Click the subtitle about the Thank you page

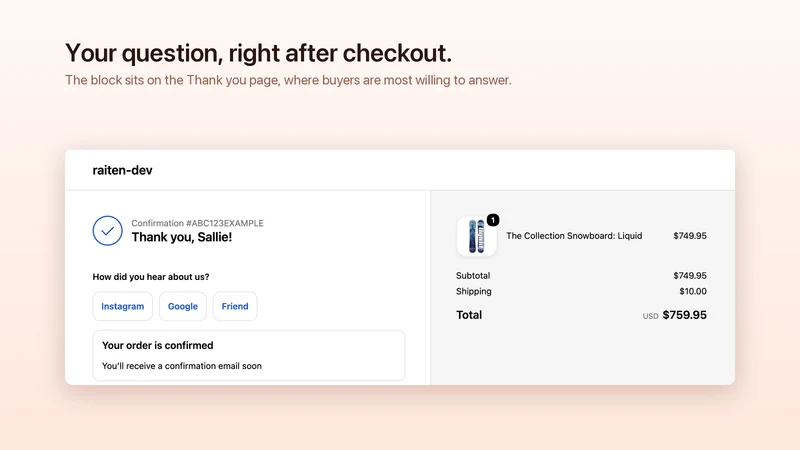coord(288,81)
